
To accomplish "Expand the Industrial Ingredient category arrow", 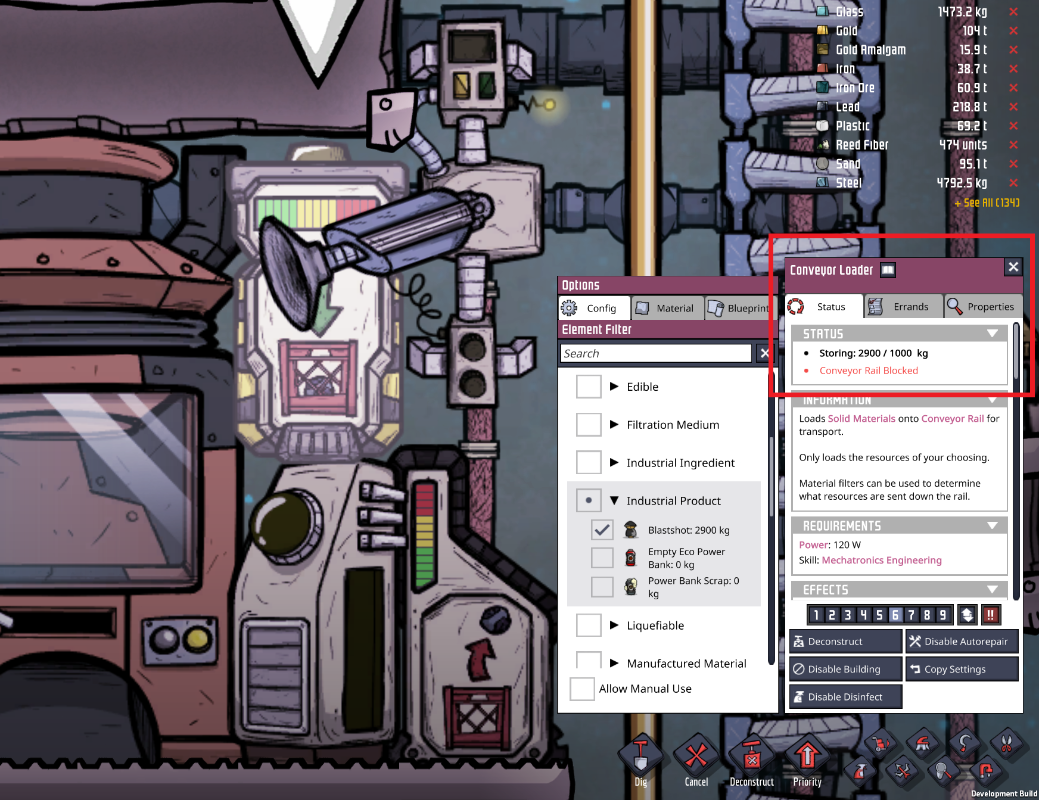I will pos(614,462).
